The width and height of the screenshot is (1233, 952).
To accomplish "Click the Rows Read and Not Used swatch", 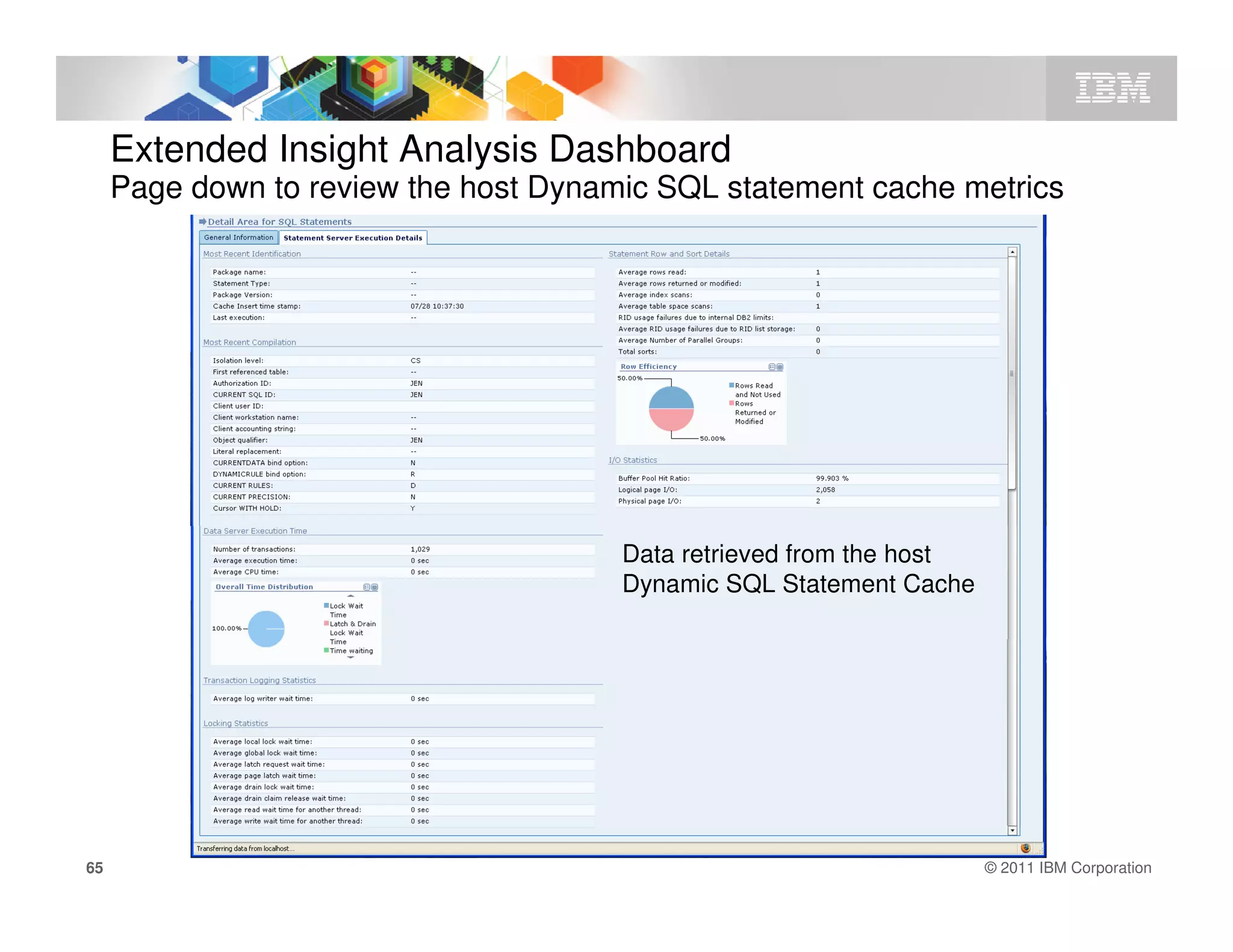I will [x=731, y=385].
